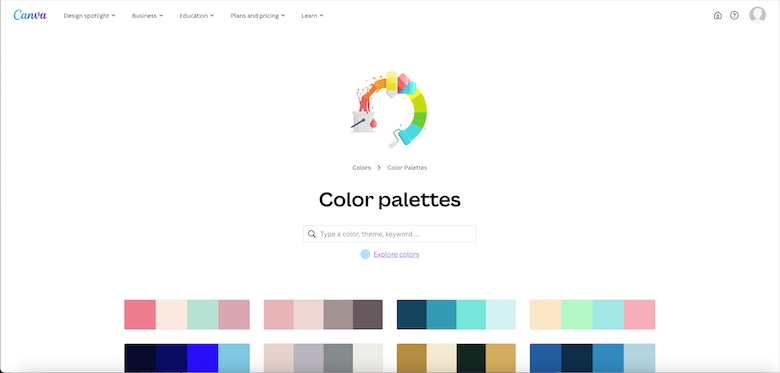Expand the Plans and pricing menu

258,15
